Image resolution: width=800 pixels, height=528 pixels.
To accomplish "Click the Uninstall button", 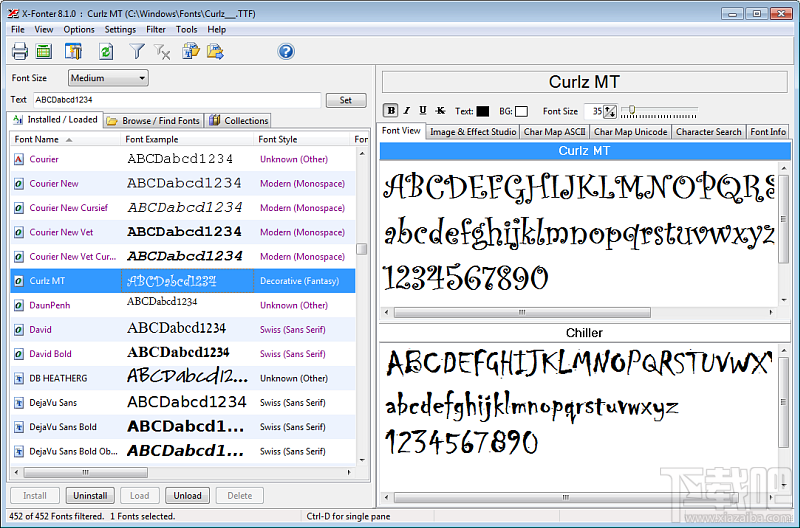I will (x=90, y=495).
